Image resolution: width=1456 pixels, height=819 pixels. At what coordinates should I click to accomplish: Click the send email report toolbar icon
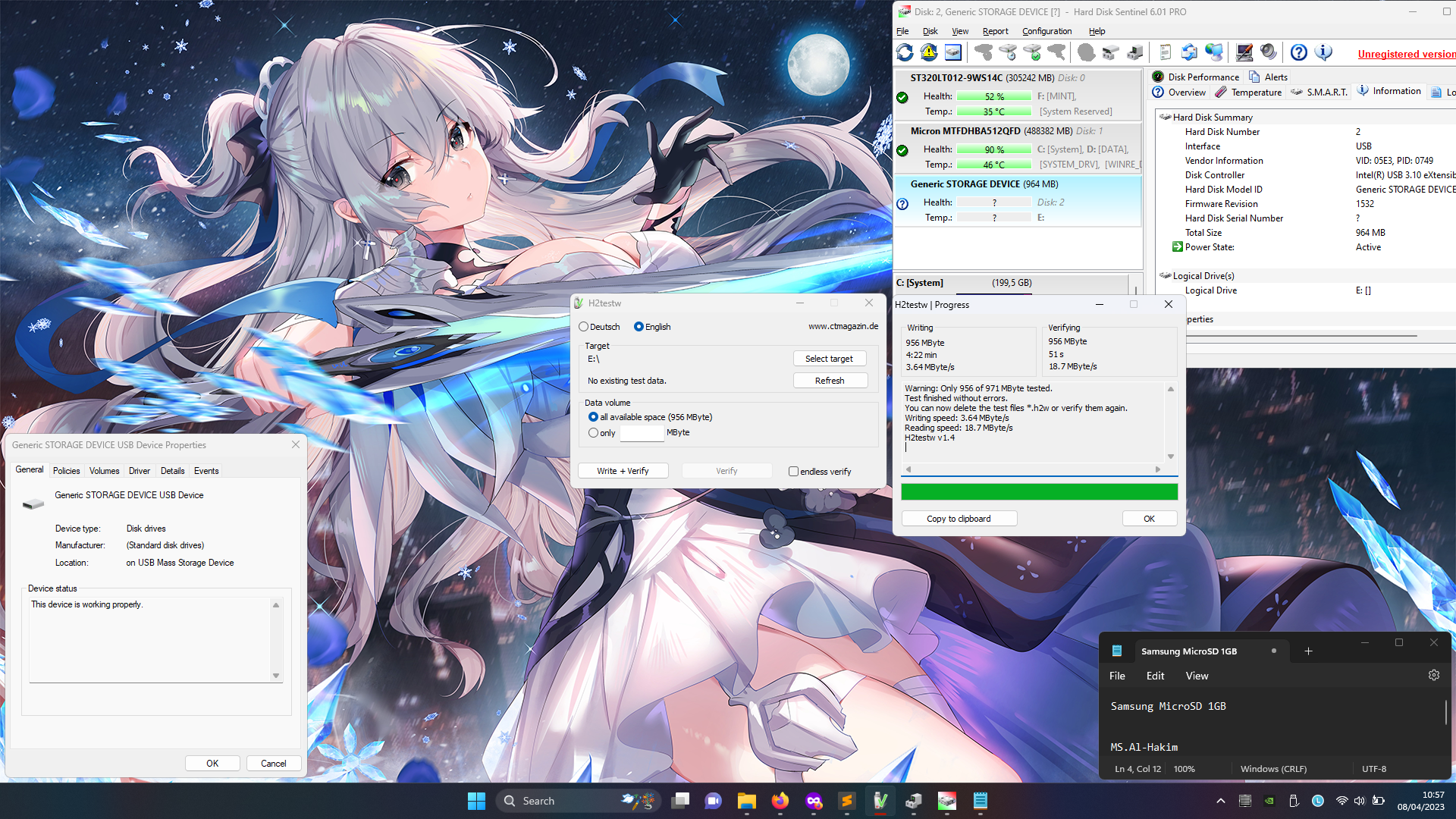coord(1190,52)
